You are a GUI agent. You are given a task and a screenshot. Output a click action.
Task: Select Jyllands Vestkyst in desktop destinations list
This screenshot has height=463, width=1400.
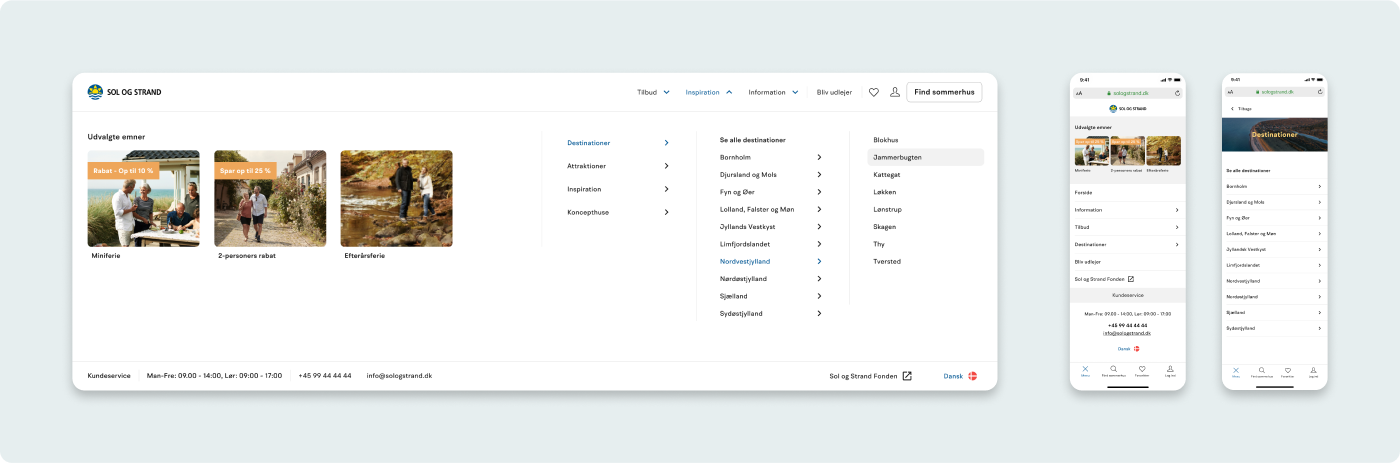pyautogui.click(x=770, y=227)
